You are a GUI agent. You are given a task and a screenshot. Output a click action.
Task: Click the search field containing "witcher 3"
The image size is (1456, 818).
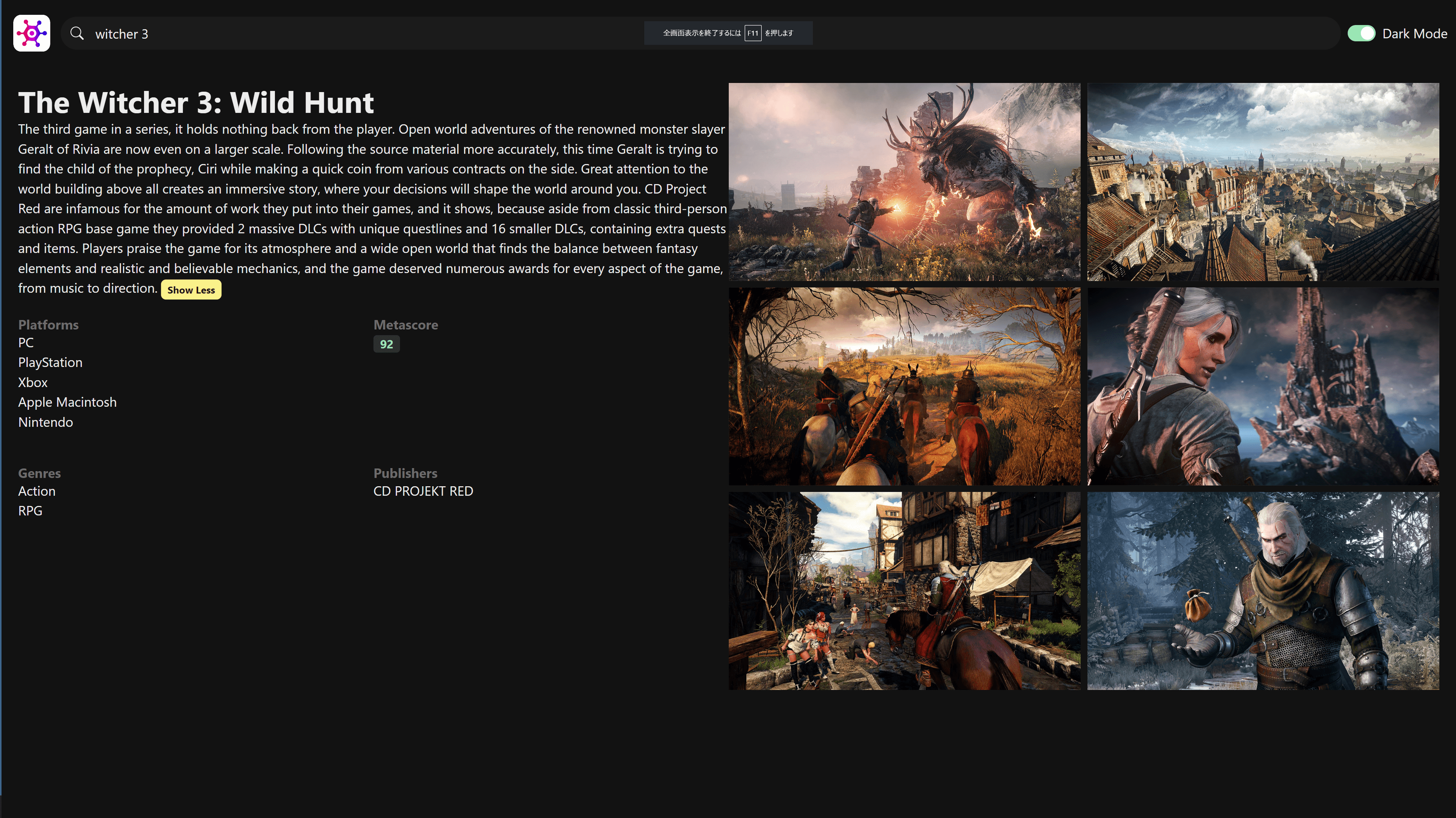pyautogui.click(x=700, y=33)
